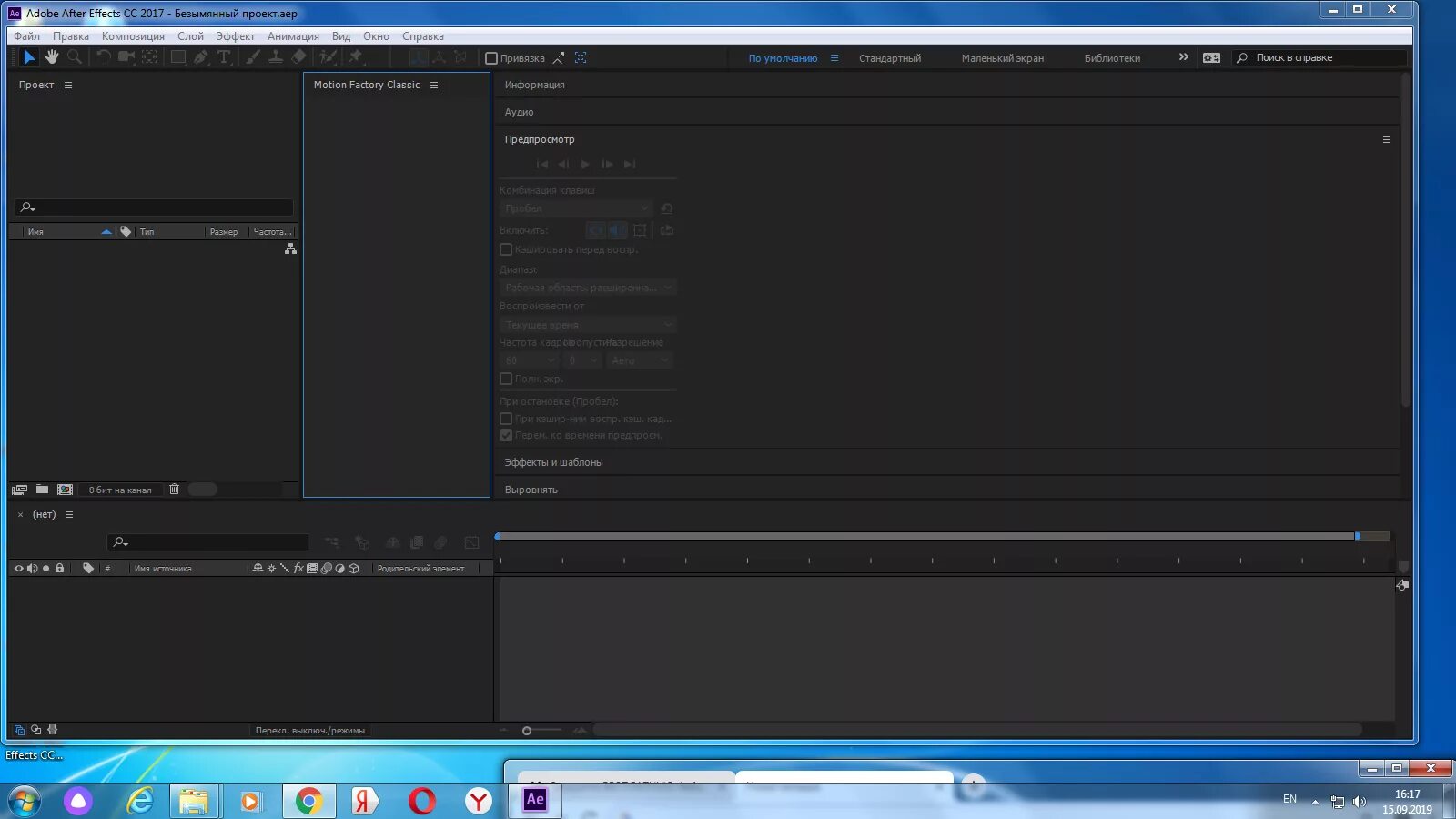Click Interpret Footage icon in Project panel

(x=20, y=490)
